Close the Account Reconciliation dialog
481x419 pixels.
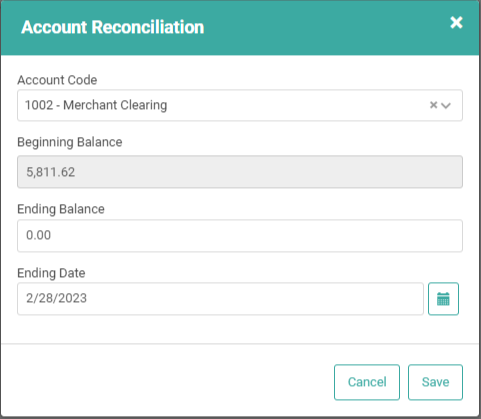pos(456,23)
